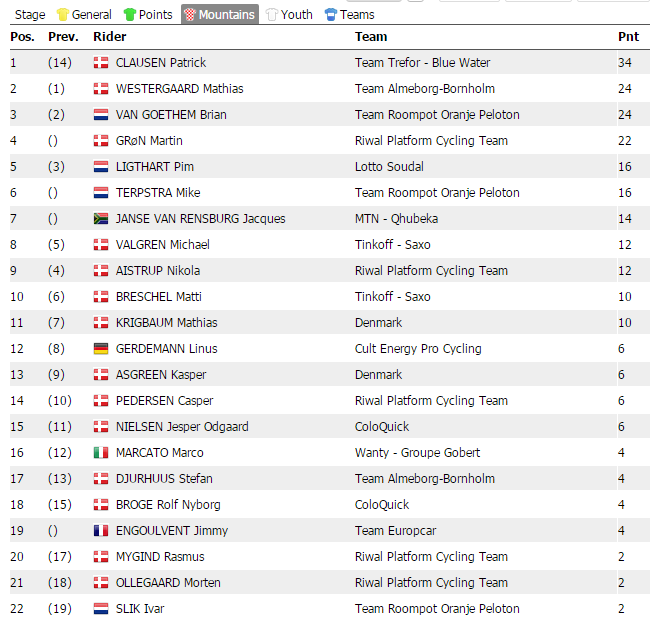Click South African flag by JANSE VAN RENSBURG
This screenshot has height=641, width=658.
coord(101,219)
